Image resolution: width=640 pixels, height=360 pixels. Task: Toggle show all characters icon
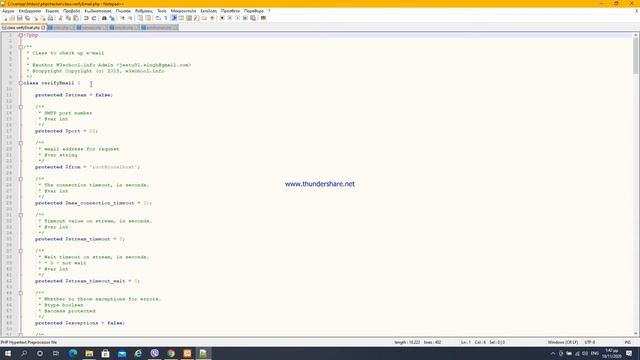(165, 18)
